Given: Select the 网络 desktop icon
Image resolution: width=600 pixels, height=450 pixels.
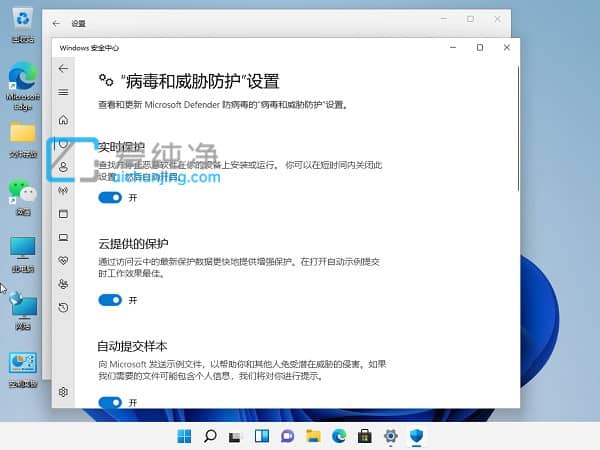Looking at the screenshot, I should [x=23, y=311].
